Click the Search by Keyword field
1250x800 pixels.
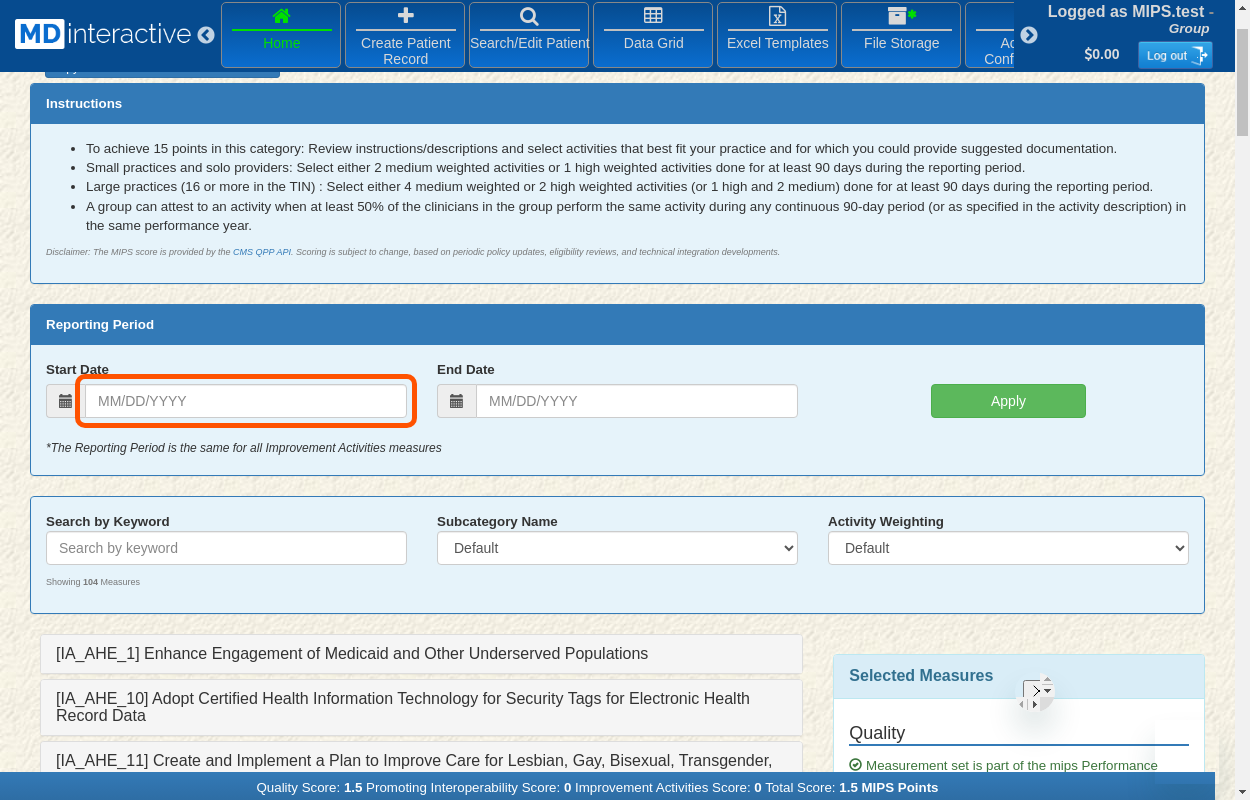pos(226,548)
